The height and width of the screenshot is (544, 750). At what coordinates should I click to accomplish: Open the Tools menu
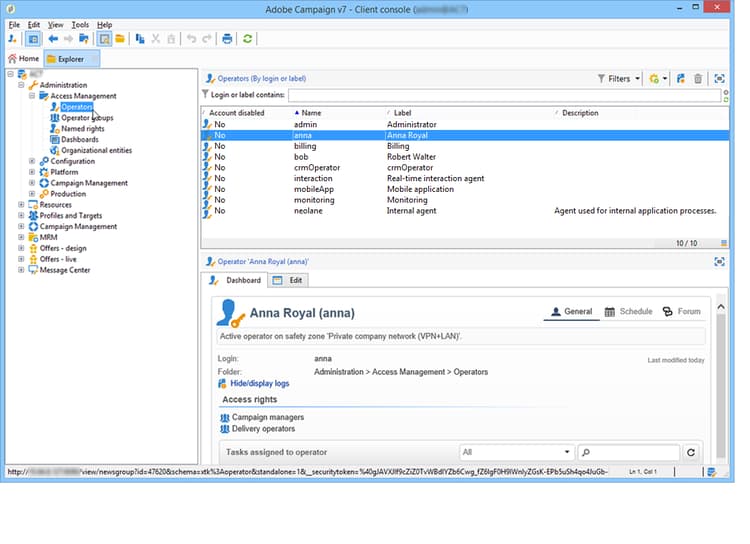click(x=80, y=24)
